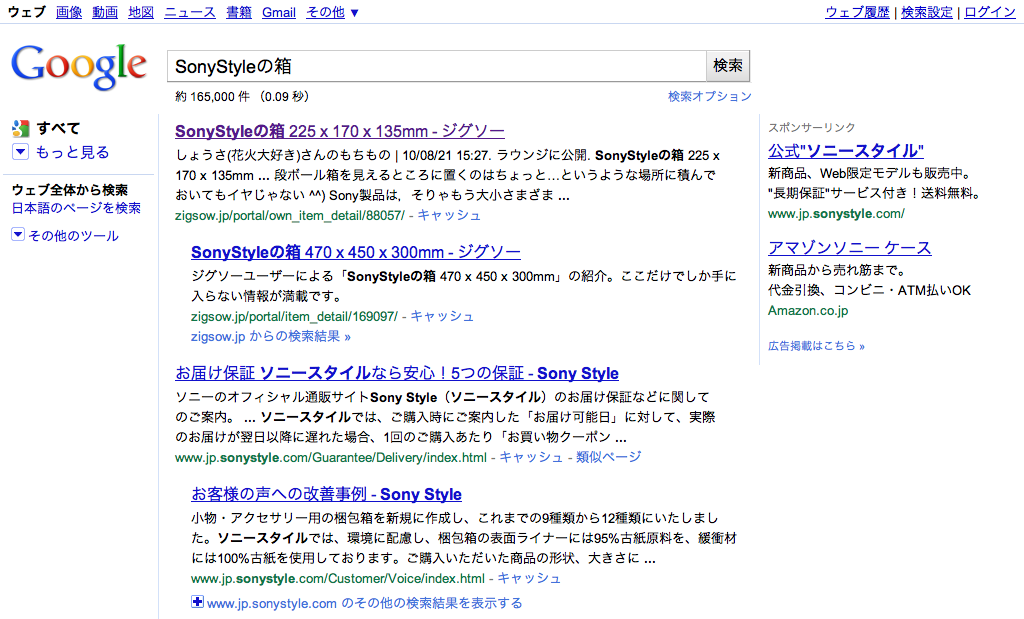Viewport: 1024px width, 619px height.
Task: Click the 広告掲載はこちら link
Action: [816, 346]
